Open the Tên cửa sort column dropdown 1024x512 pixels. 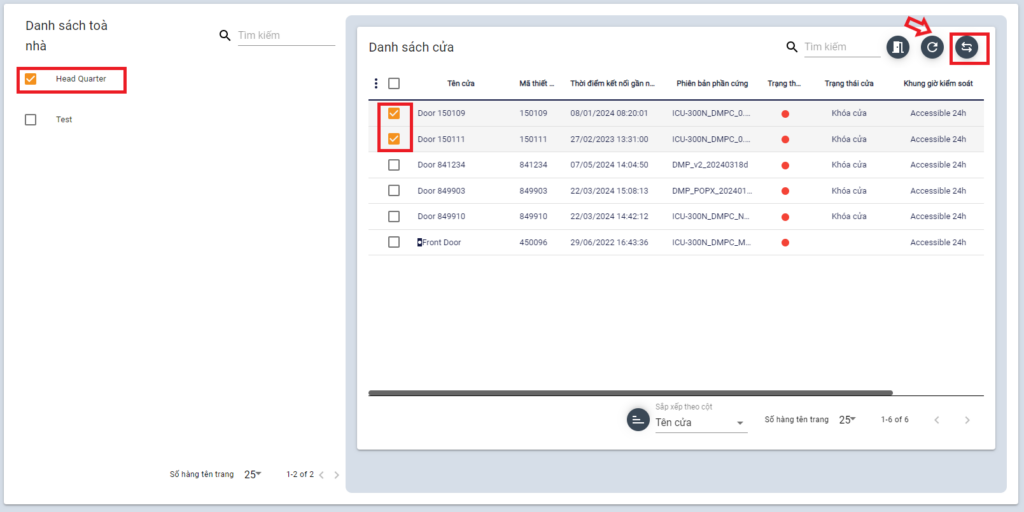(700, 423)
